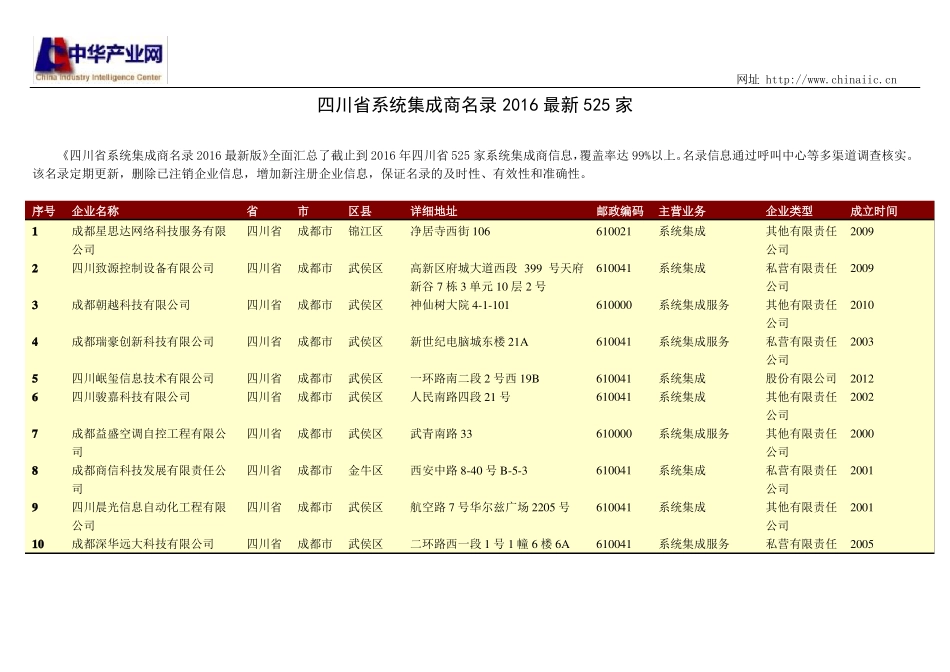Click founding year 2005 in row 10

click(862, 544)
